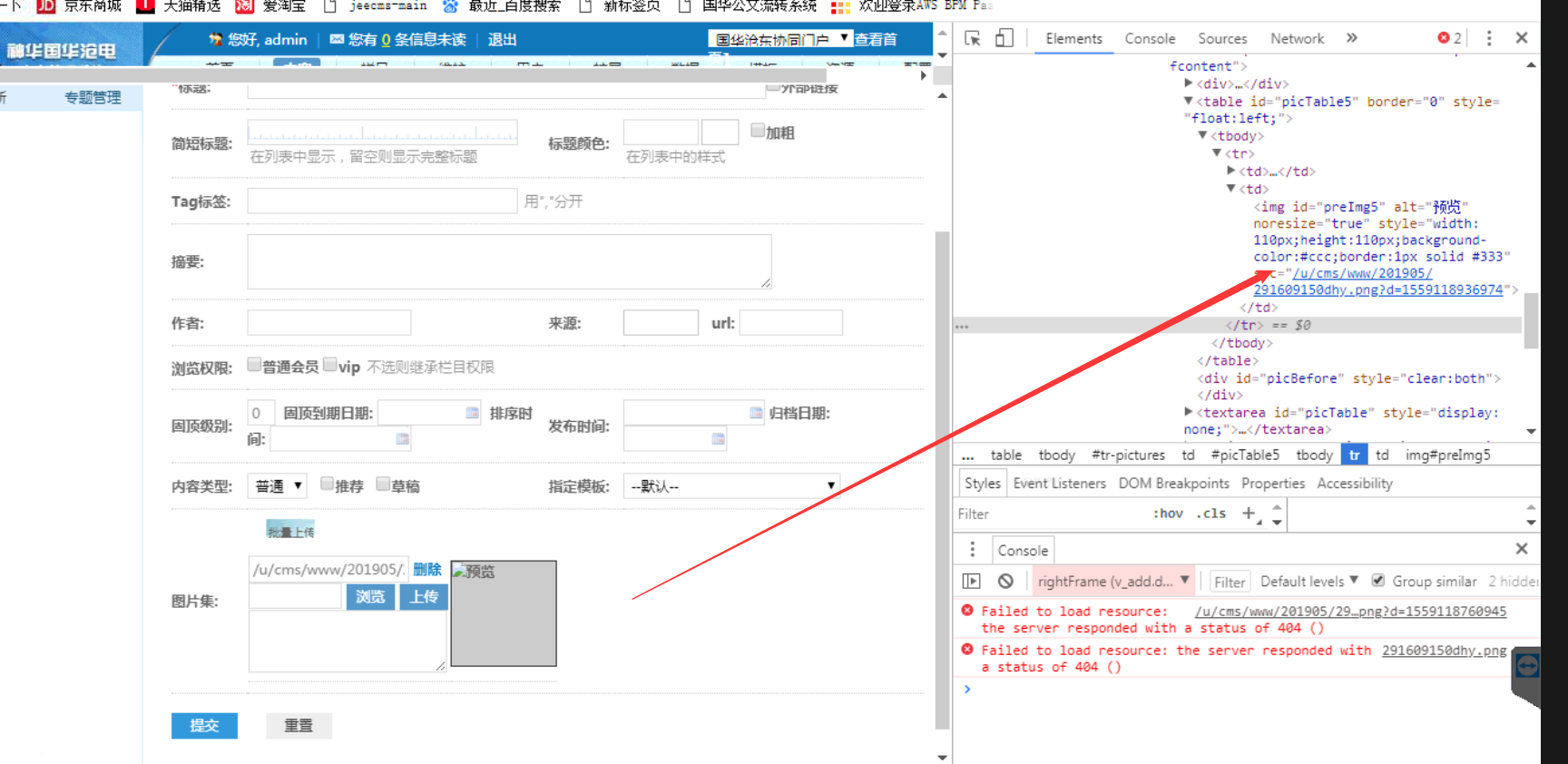1568x764 pixels.
Task: Click the TeamViewer side panel icon
Action: coord(1527,667)
